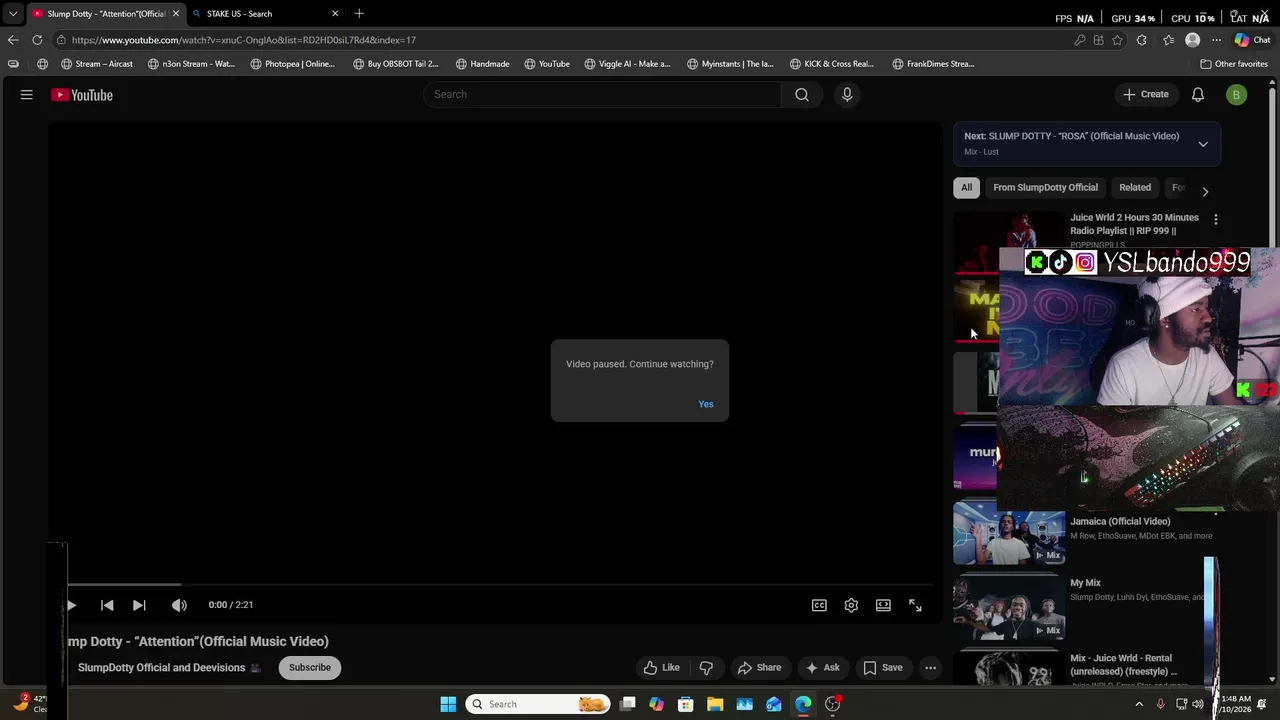Open the Ask AI button
The image size is (1280, 720).
pyautogui.click(x=822, y=667)
